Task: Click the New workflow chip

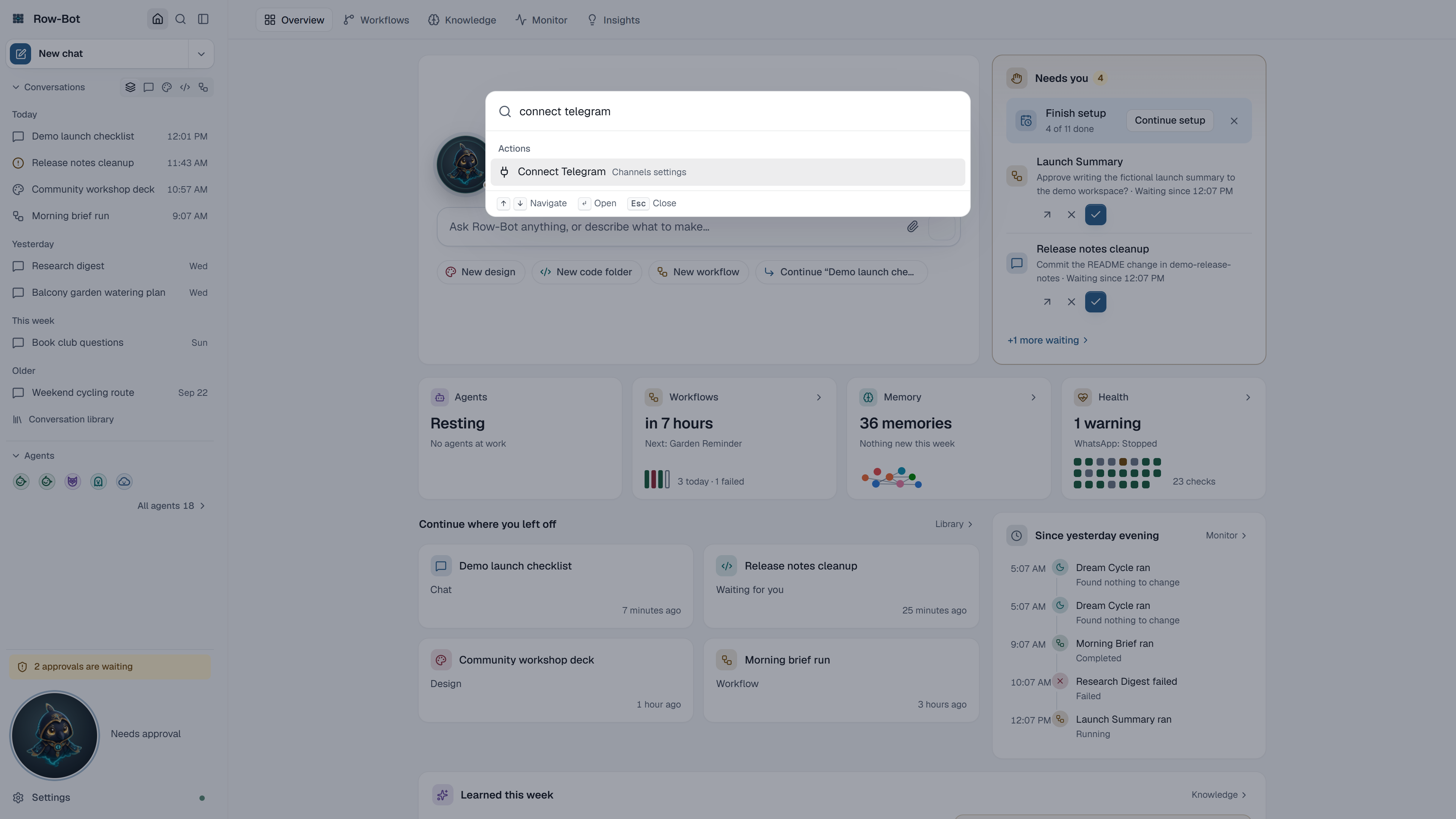Action: [698, 272]
